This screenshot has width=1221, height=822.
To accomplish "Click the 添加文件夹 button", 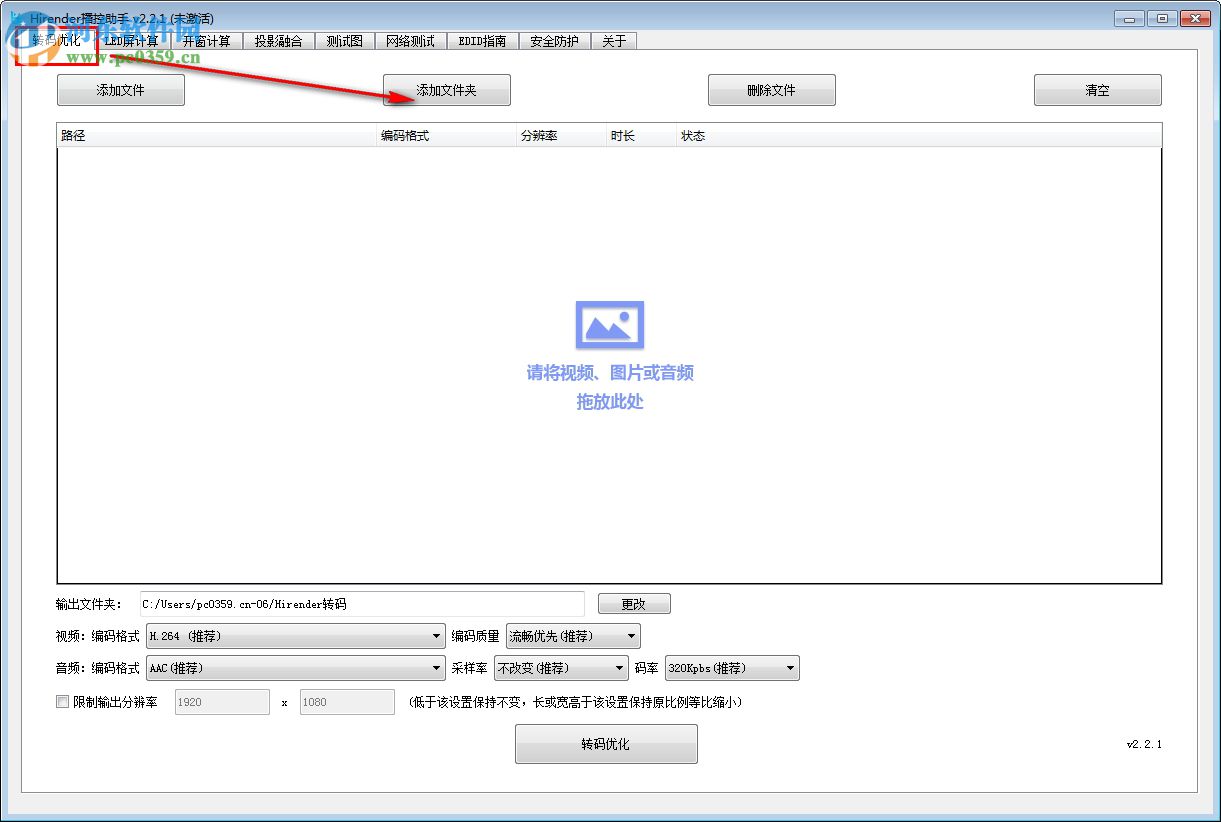I will coord(446,89).
